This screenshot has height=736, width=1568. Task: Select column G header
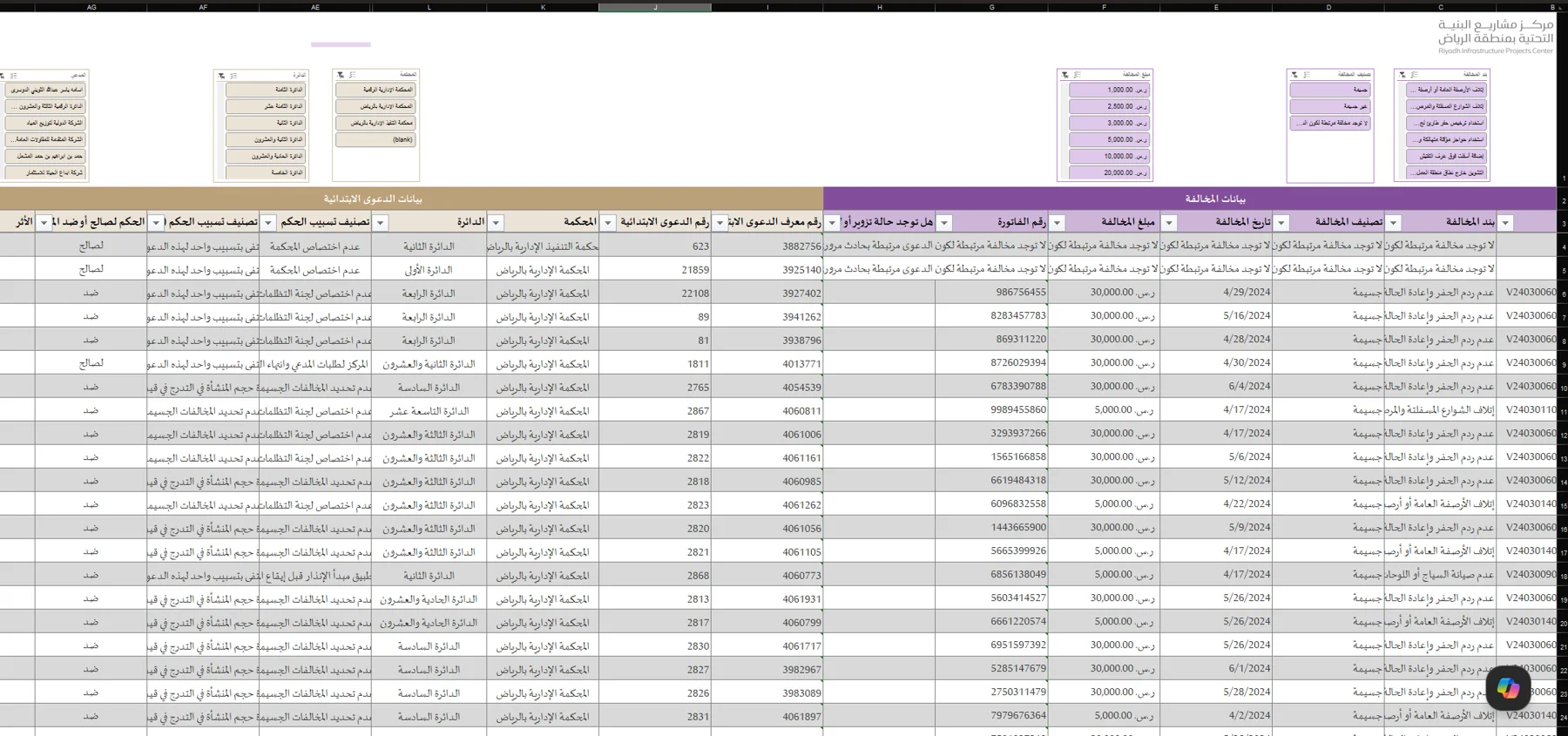pyautogui.click(x=991, y=7)
